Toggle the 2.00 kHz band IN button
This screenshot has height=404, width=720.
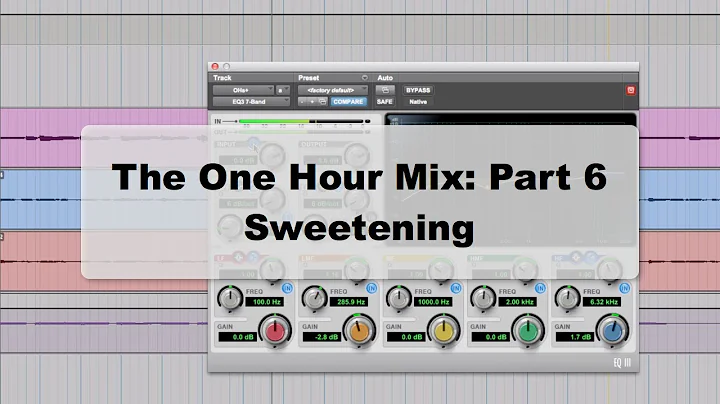point(540,288)
